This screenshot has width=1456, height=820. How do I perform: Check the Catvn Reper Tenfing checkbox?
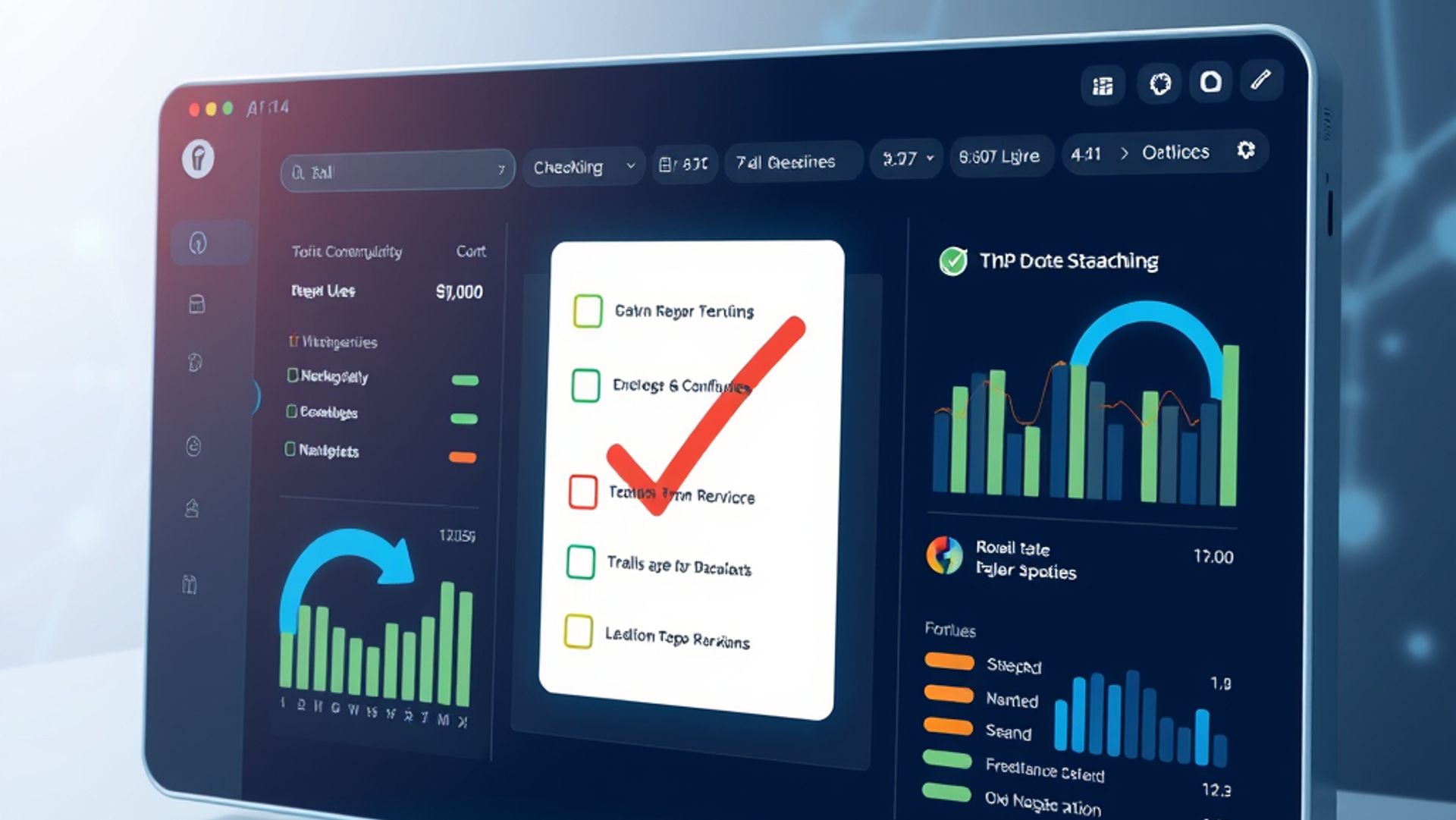click(588, 311)
